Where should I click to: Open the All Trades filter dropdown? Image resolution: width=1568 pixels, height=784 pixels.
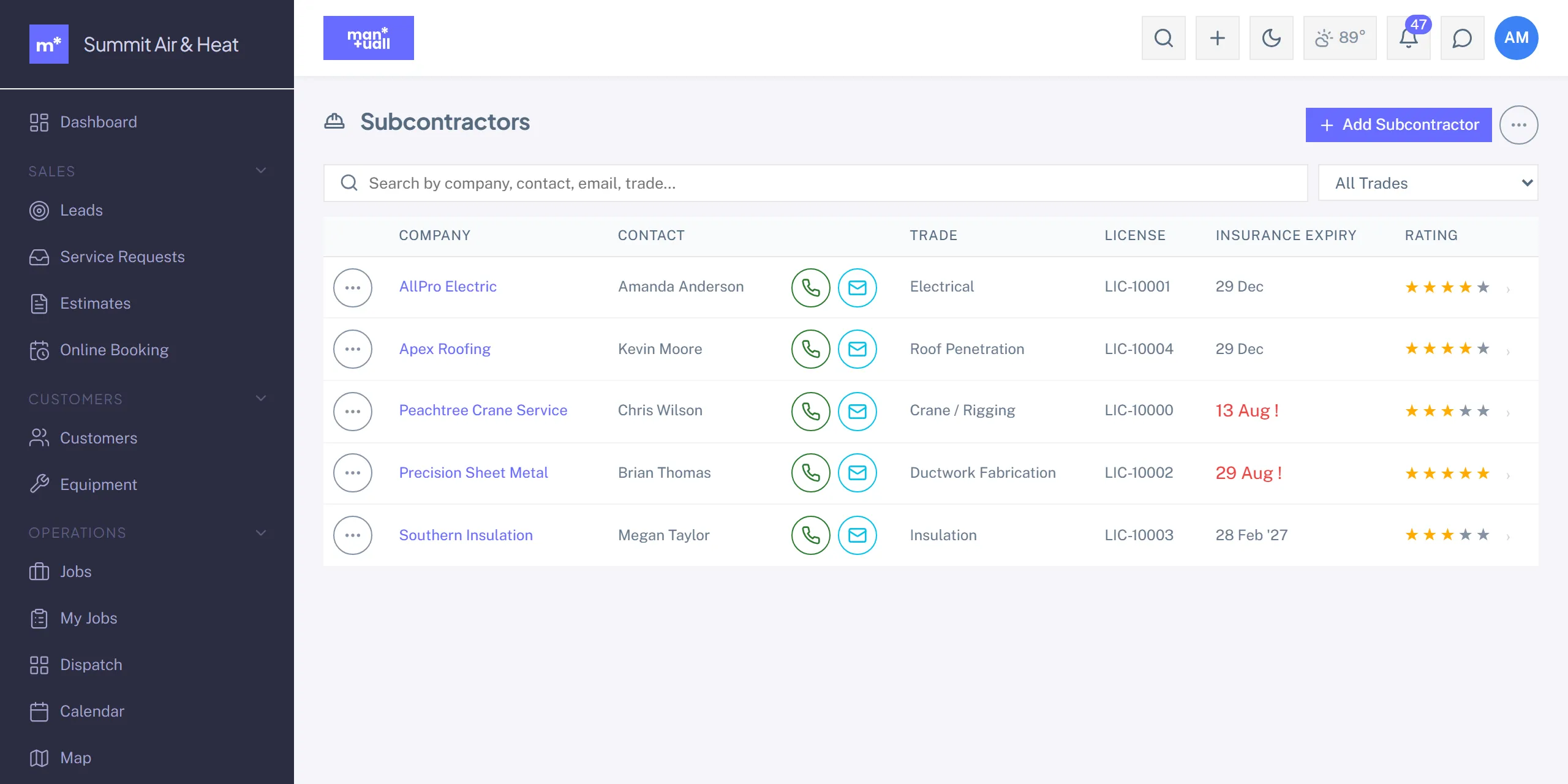(1428, 183)
